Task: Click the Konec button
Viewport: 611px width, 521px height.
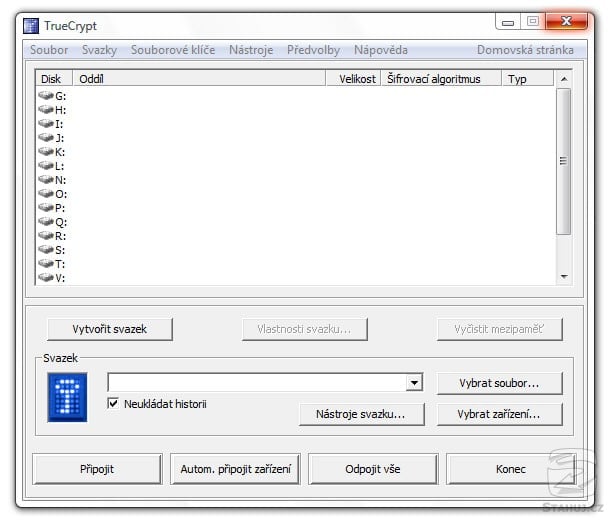Action: pyautogui.click(x=511, y=469)
